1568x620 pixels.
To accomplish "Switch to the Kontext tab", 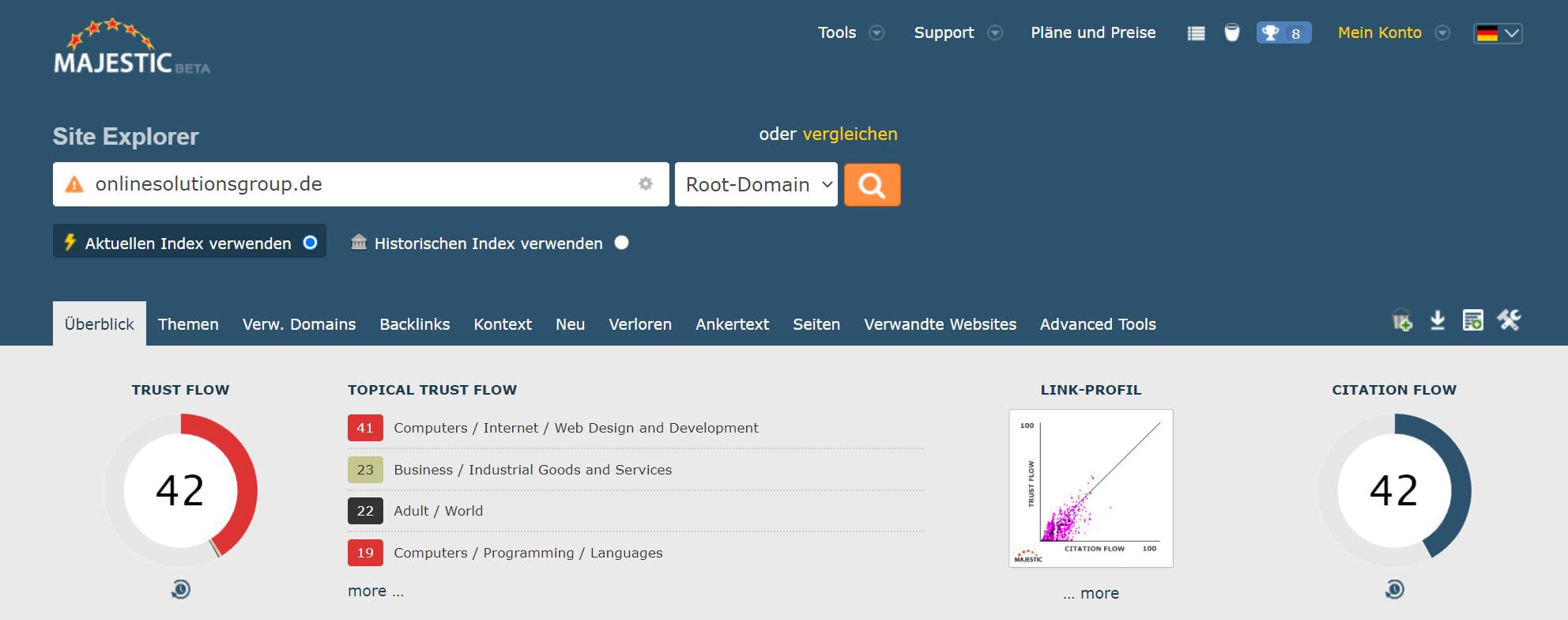I will pyautogui.click(x=503, y=324).
